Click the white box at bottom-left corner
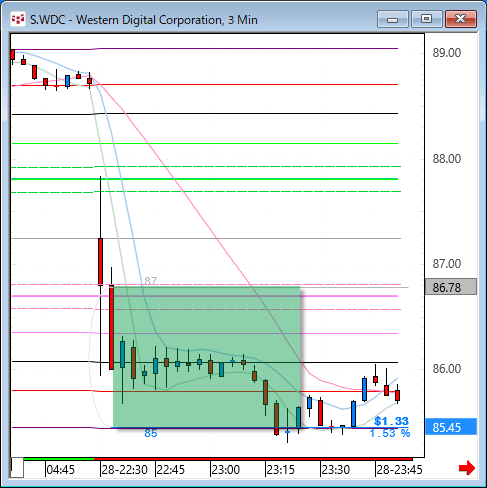The image size is (487, 488). click(x=17, y=468)
